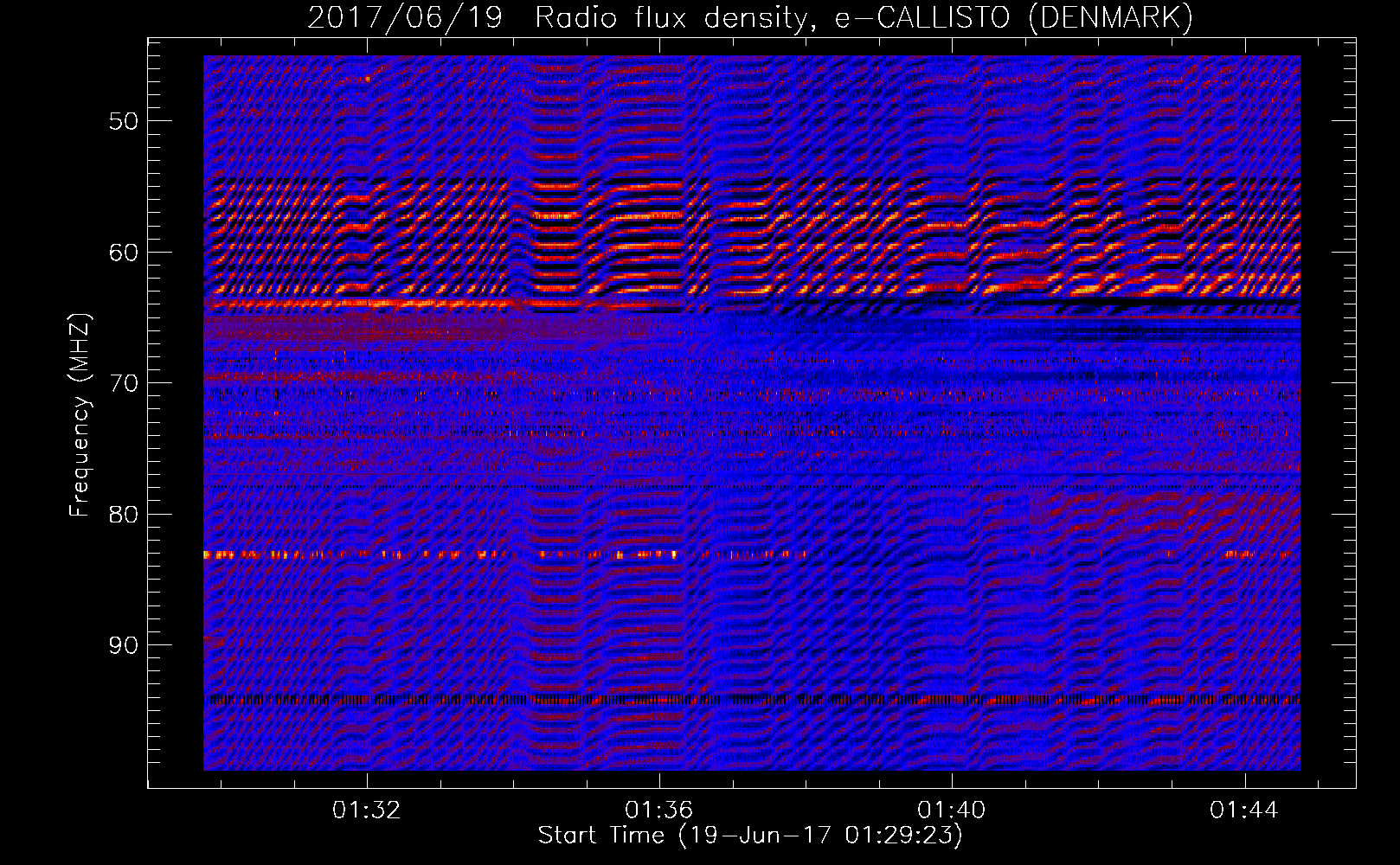
Task: Click the plot title mentioning e-CALLISTO (DENMARK)
Action: click(x=750, y=17)
